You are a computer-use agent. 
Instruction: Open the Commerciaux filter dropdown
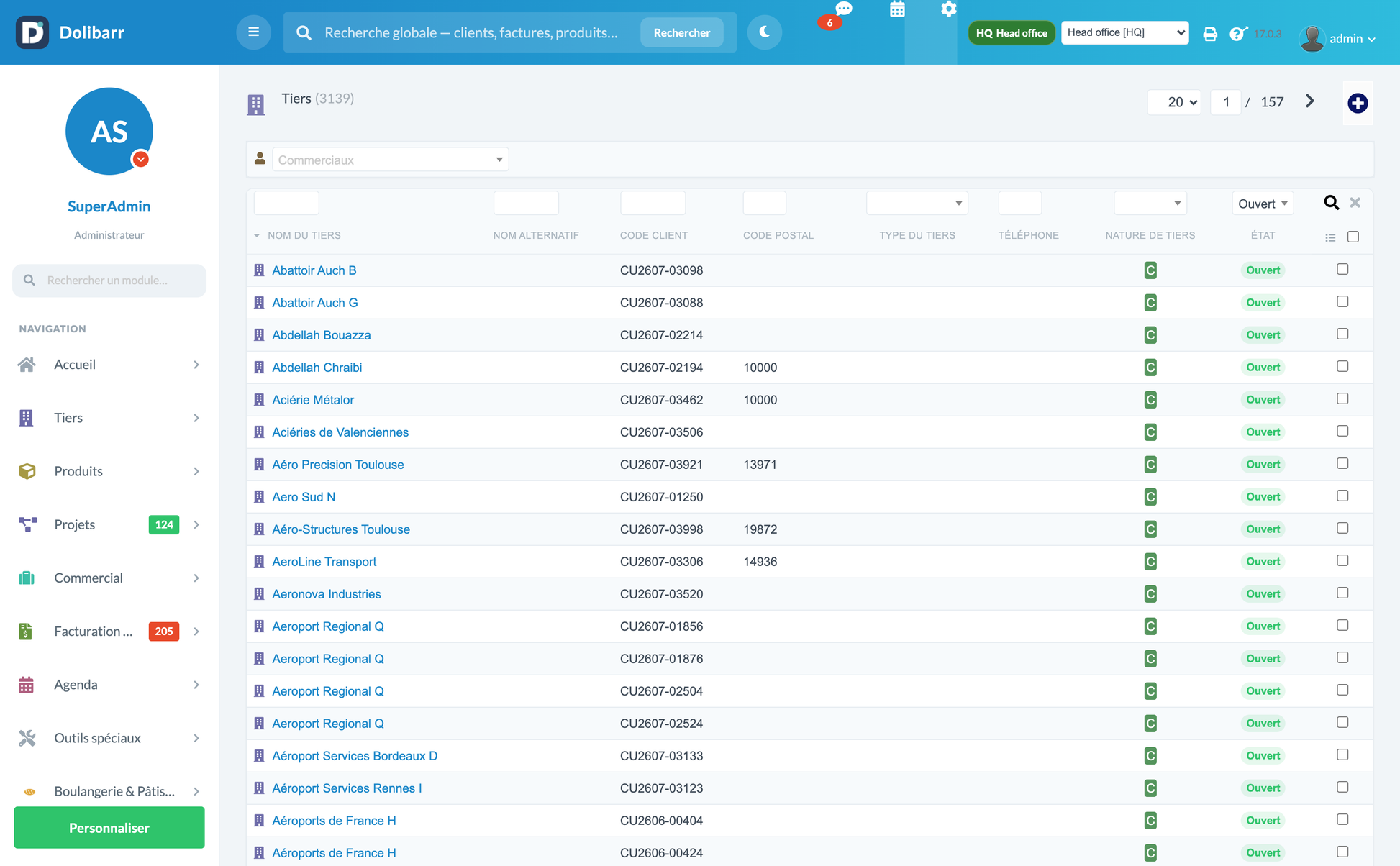390,160
